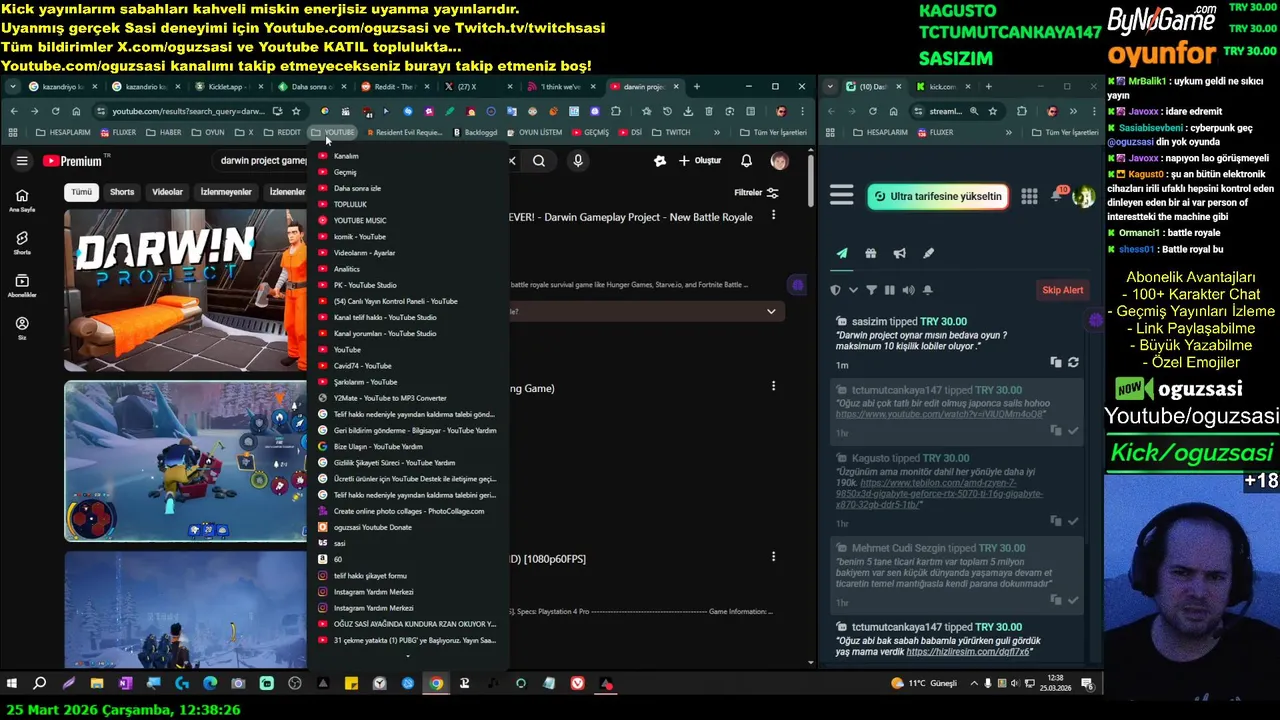Open Tüm Yer İşaretleri folder in left browser
The width and height of the screenshot is (1280, 720).
coord(773,132)
